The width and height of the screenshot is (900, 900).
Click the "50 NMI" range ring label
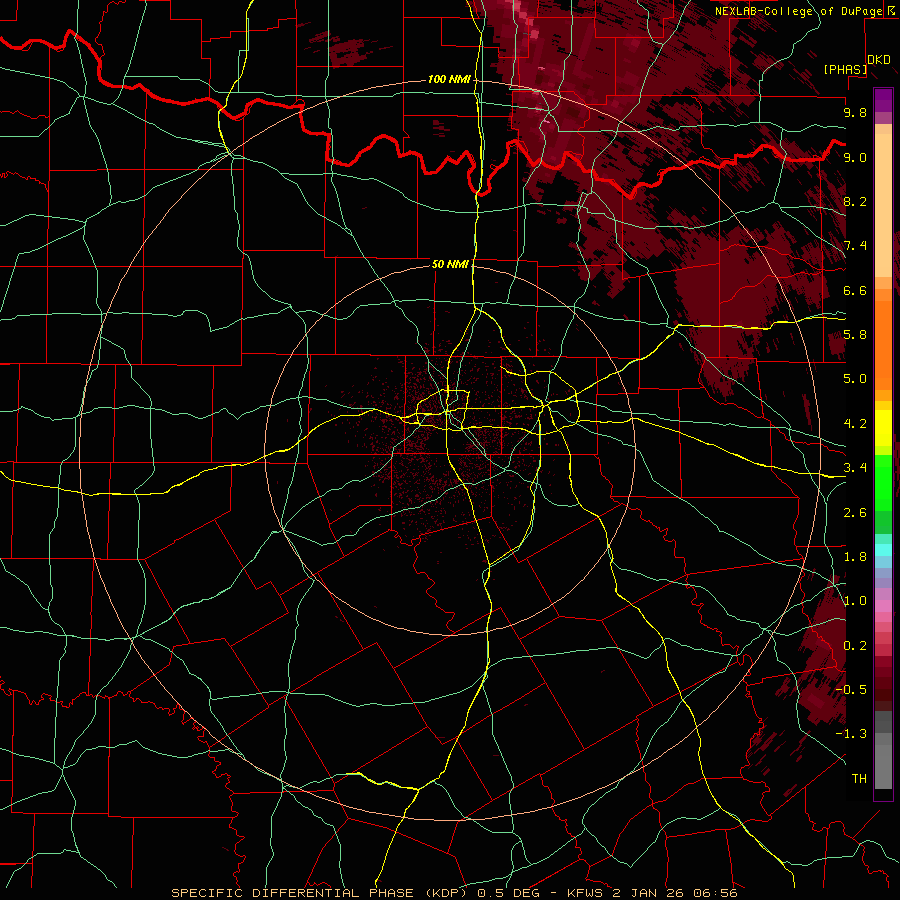pos(451,265)
